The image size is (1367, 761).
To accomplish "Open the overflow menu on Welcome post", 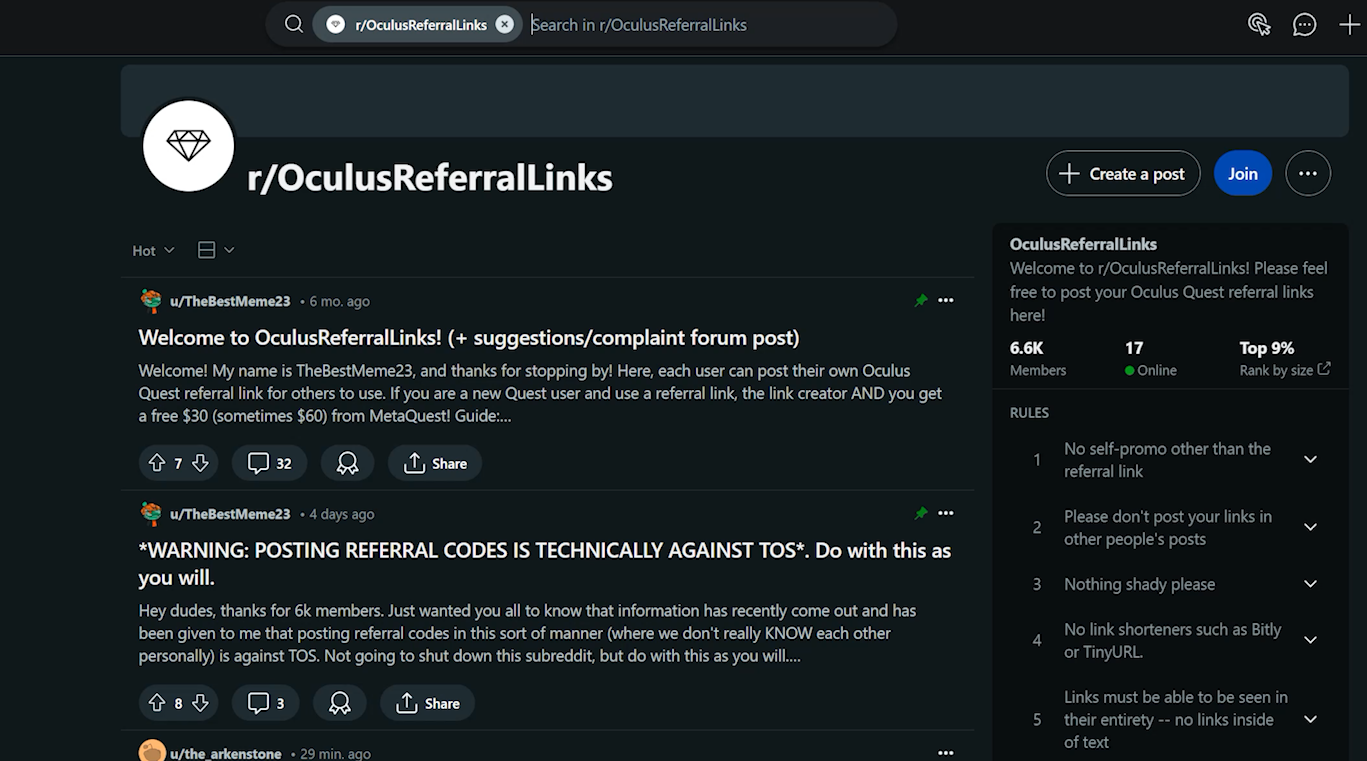I will tap(946, 301).
